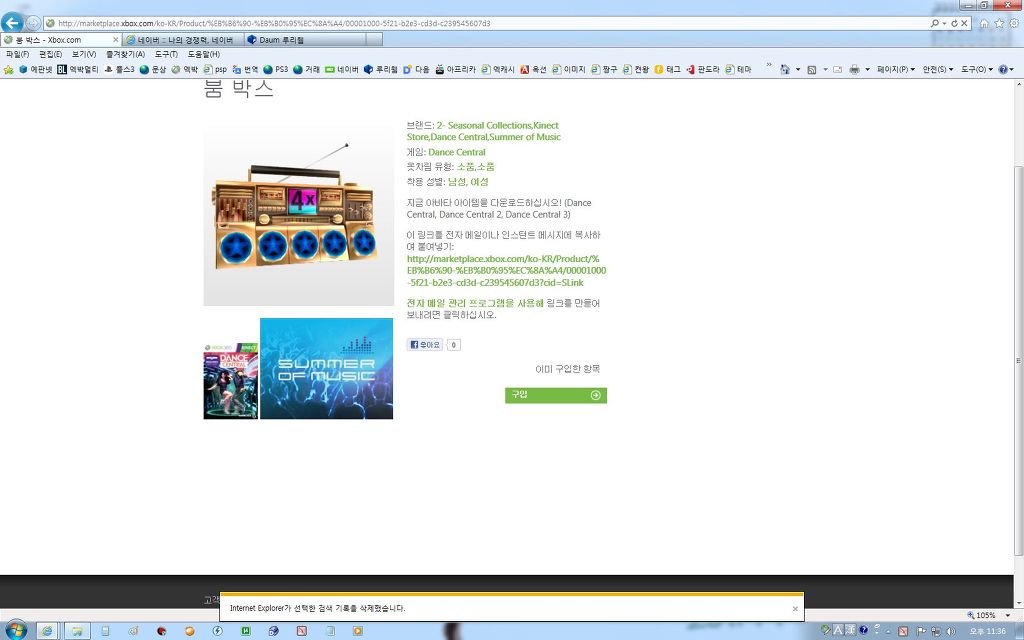Click the PS3 bookmark in favorites bar
This screenshot has width=1024, height=640.
[275, 69]
